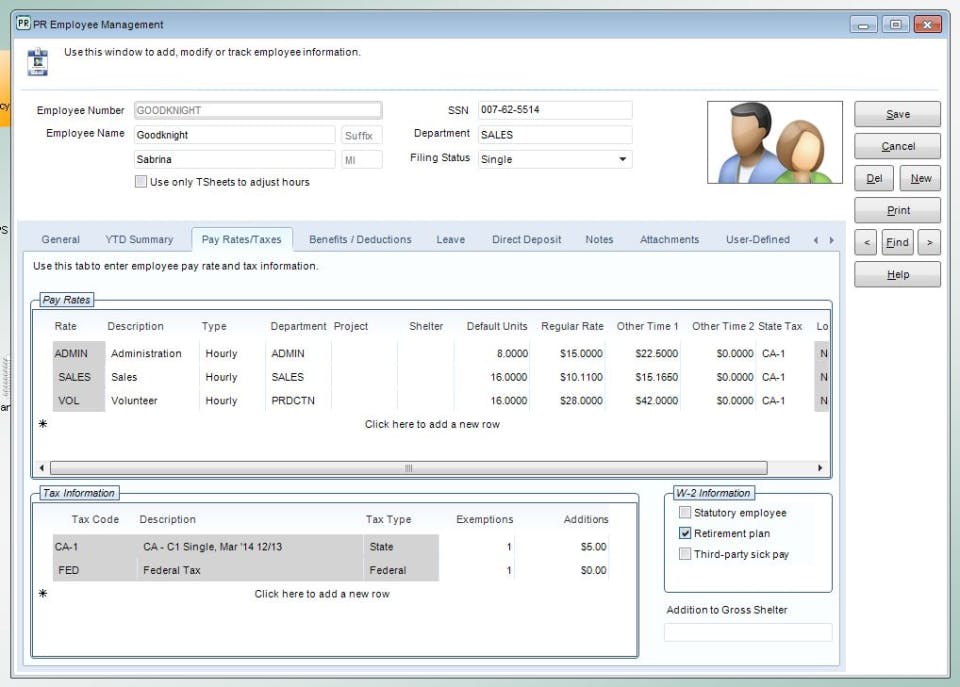Image resolution: width=960 pixels, height=687 pixels.
Task: Click the Regular Rate column header
Action: 572,326
